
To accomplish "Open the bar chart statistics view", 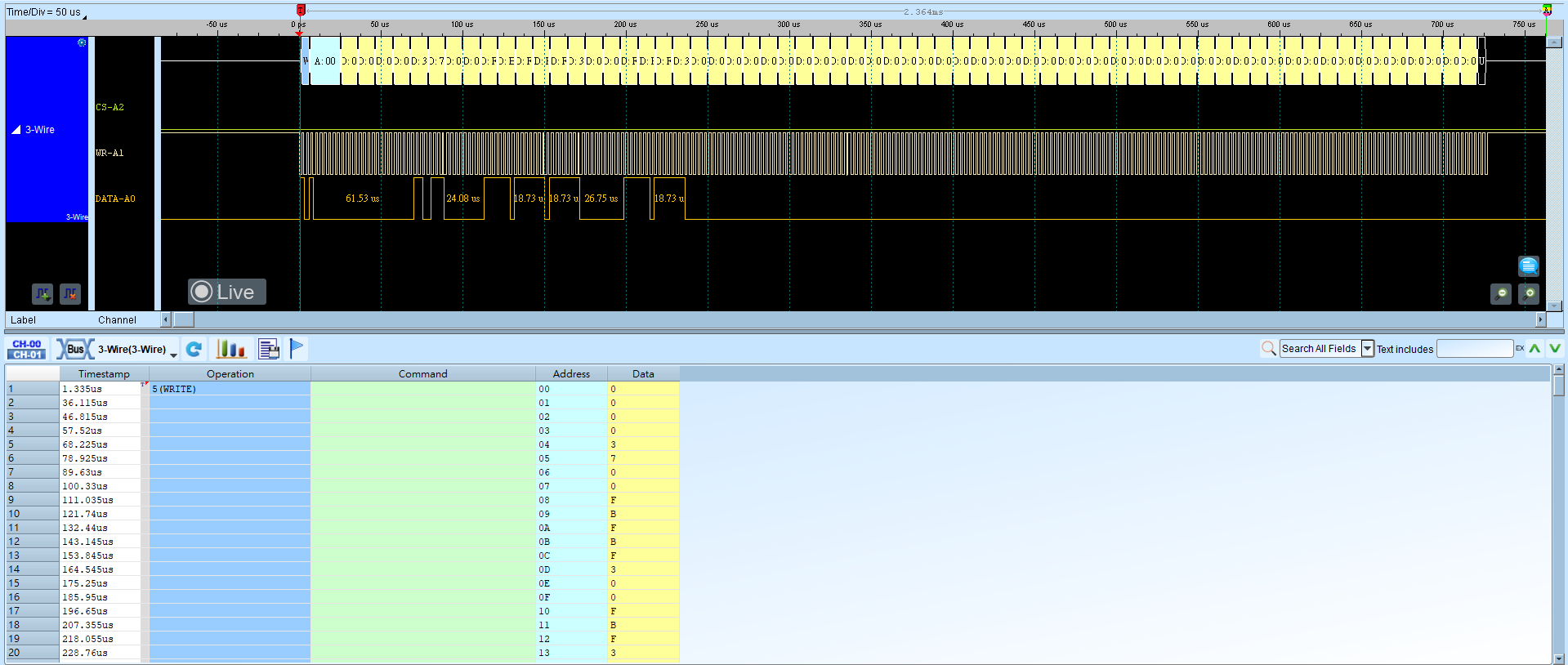I will (x=230, y=349).
